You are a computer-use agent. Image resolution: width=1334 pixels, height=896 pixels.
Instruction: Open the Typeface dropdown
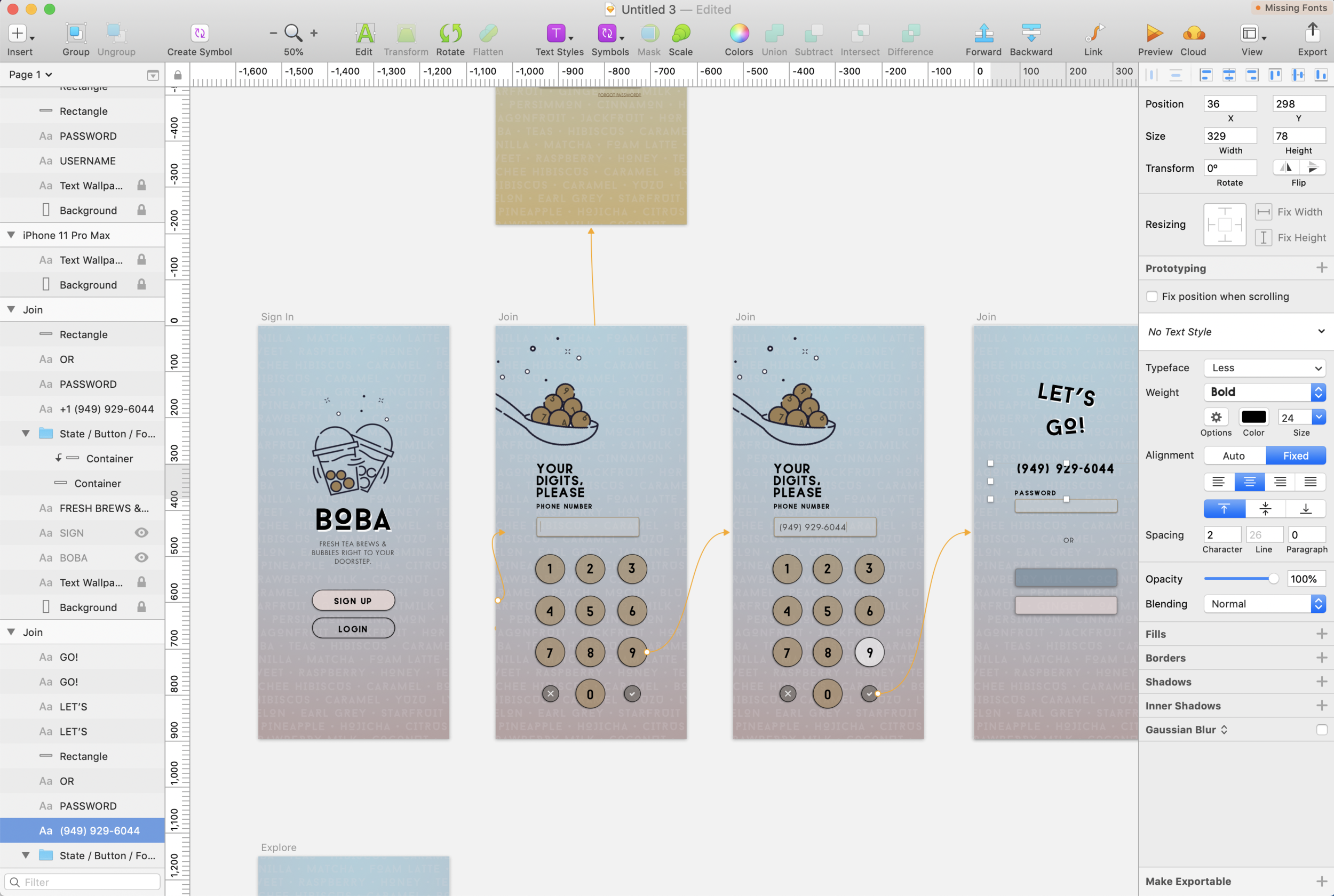1265,368
